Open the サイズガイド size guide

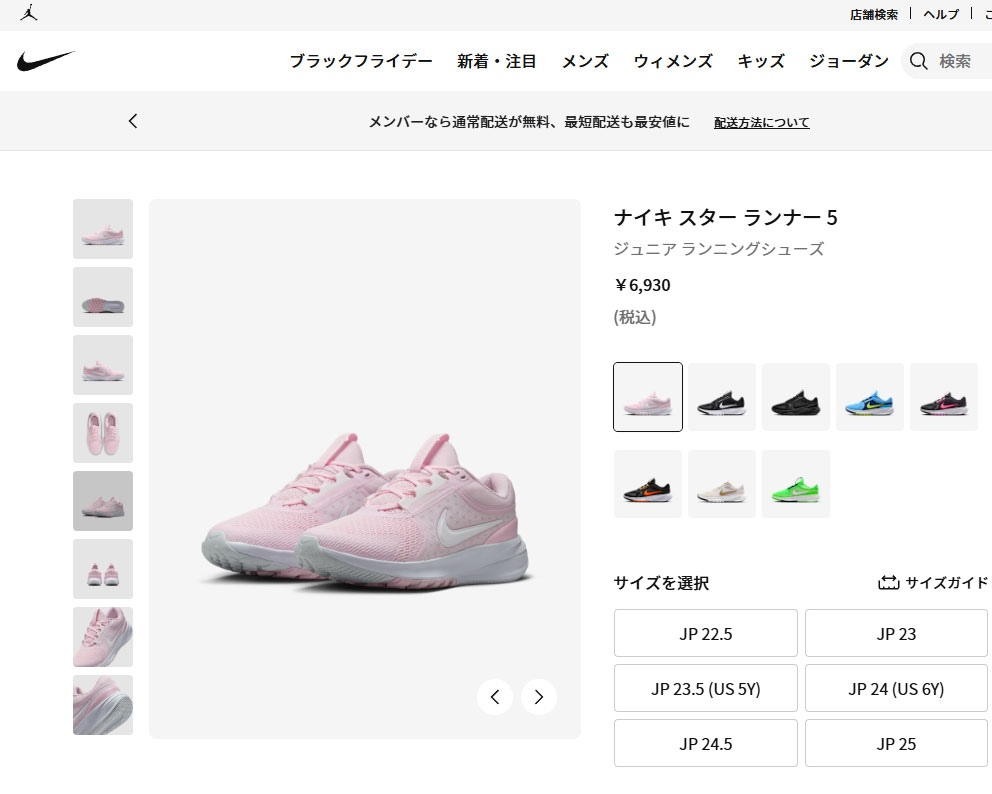[x=933, y=582]
